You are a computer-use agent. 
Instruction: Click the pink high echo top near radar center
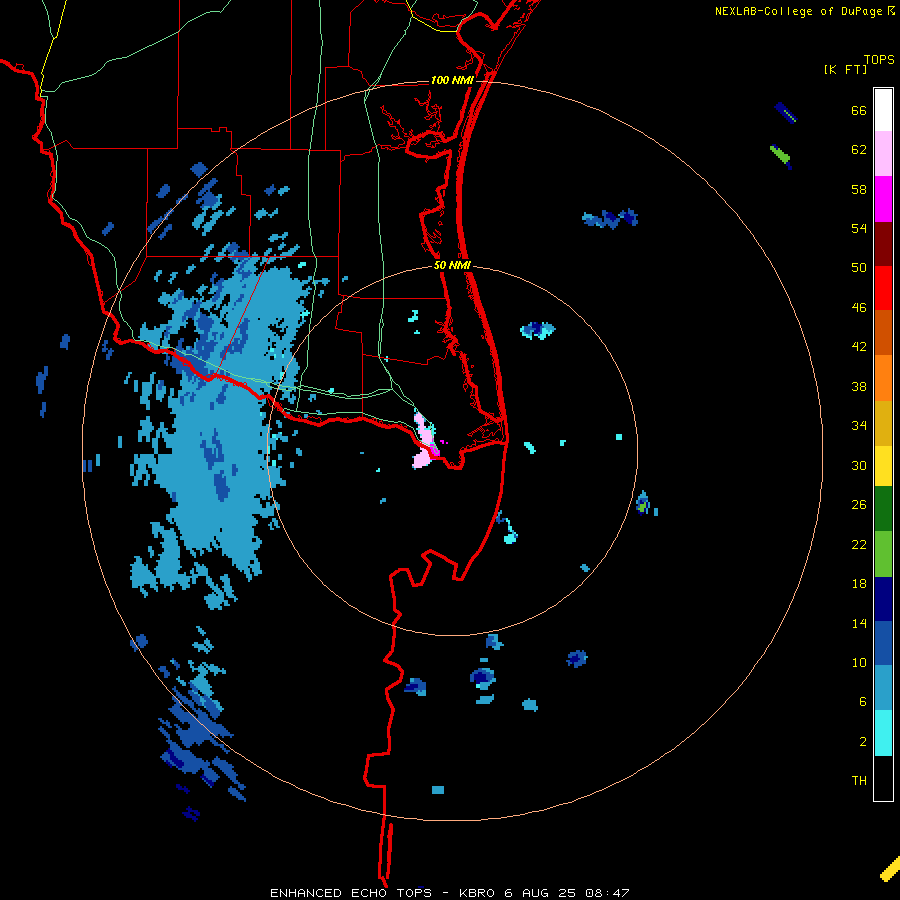click(x=424, y=441)
